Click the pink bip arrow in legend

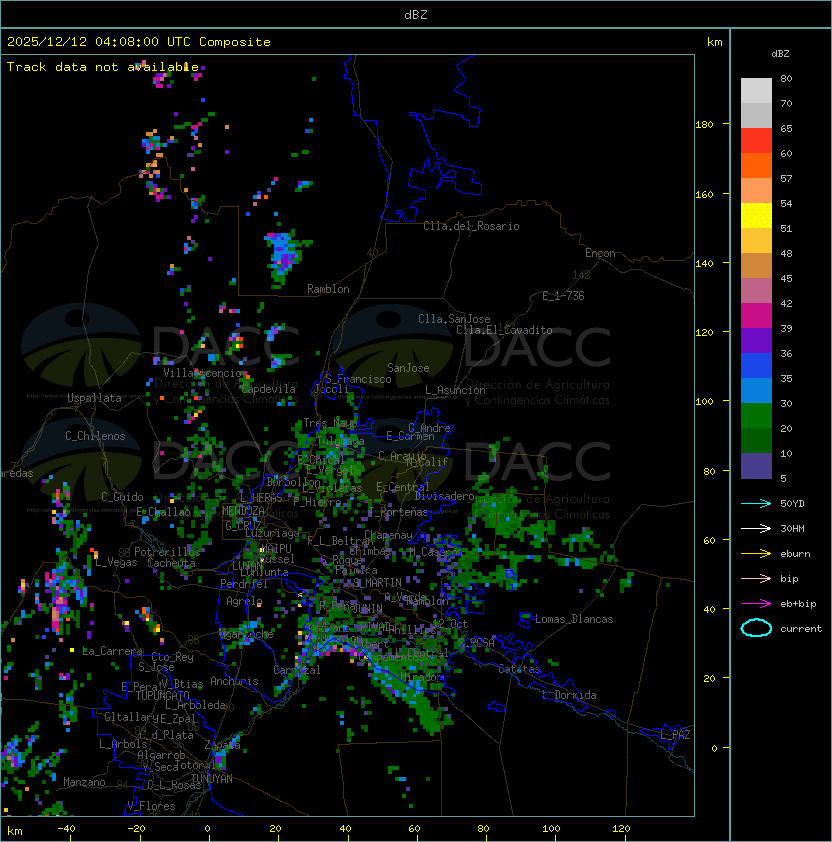click(x=756, y=578)
